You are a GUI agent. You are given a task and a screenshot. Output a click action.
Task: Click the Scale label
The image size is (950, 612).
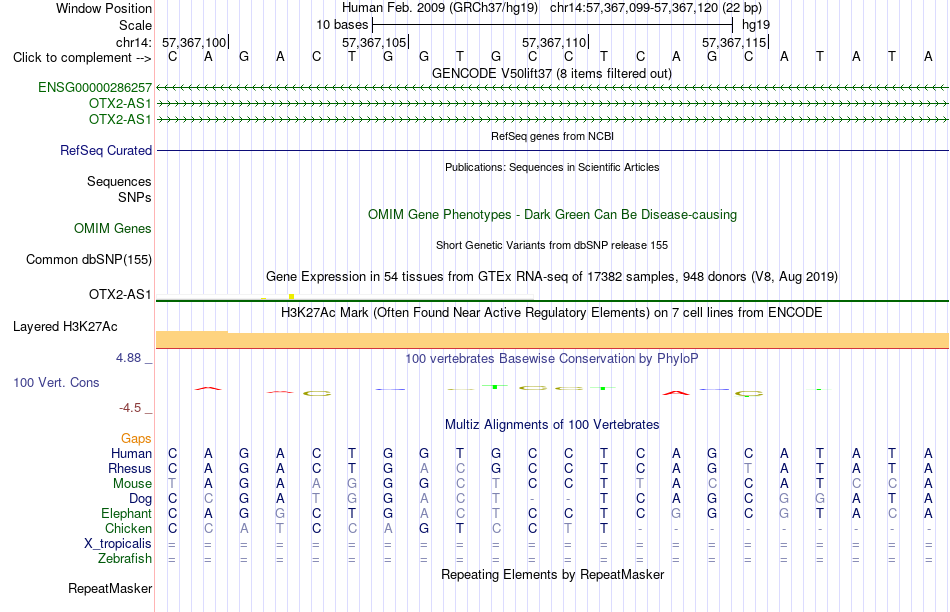point(135,25)
